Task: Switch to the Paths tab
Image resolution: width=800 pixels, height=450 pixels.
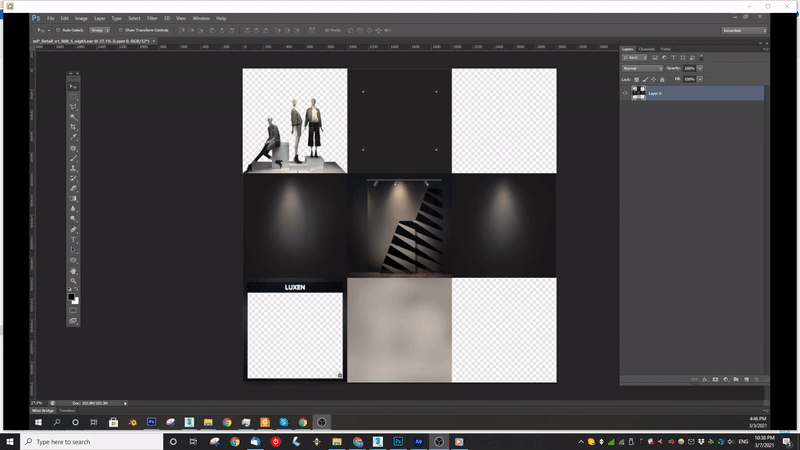Action: pyautogui.click(x=665, y=48)
